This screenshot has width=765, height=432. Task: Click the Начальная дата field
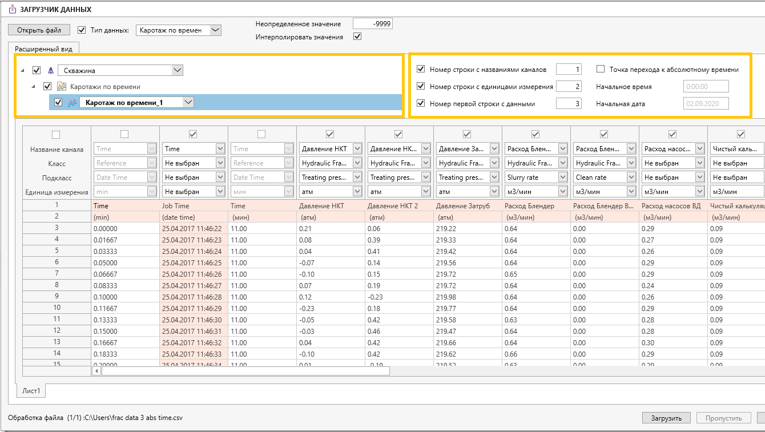(x=705, y=103)
